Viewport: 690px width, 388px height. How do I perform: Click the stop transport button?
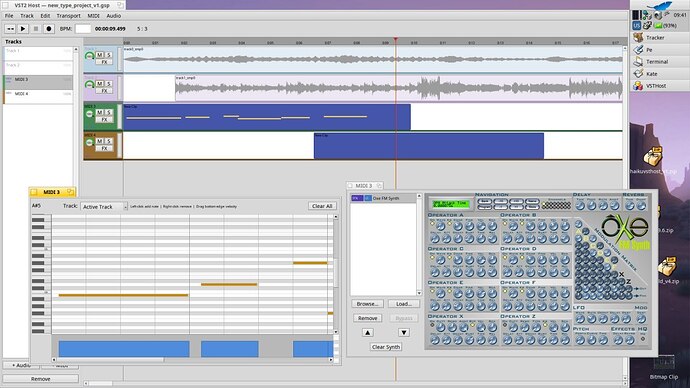click(x=36, y=29)
